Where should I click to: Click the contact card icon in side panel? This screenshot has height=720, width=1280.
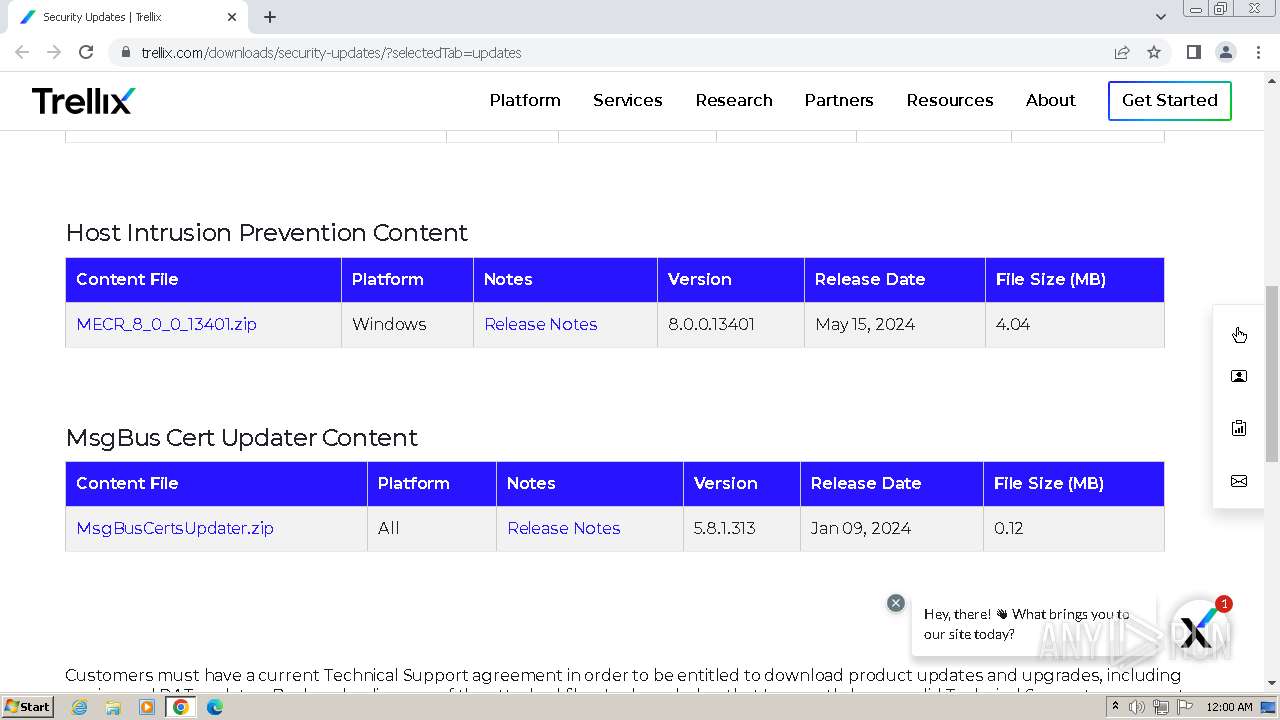tap(1239, 376)
